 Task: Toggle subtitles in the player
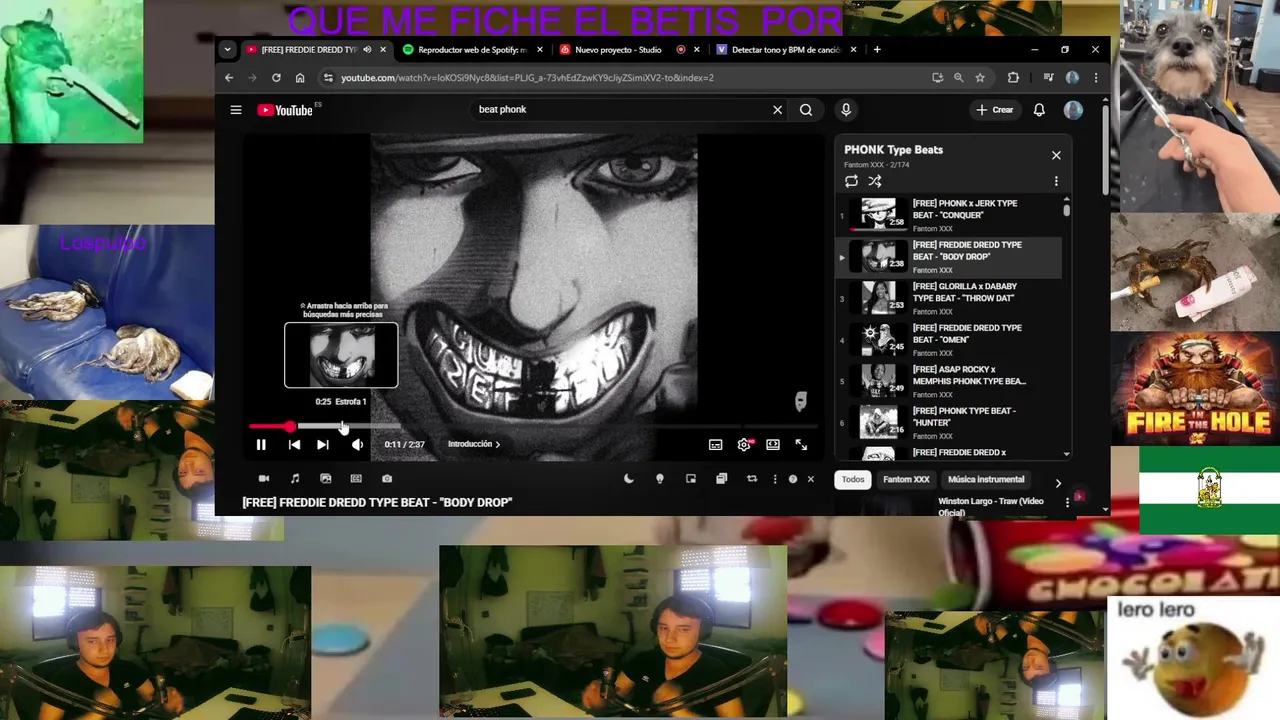(716, 445)
